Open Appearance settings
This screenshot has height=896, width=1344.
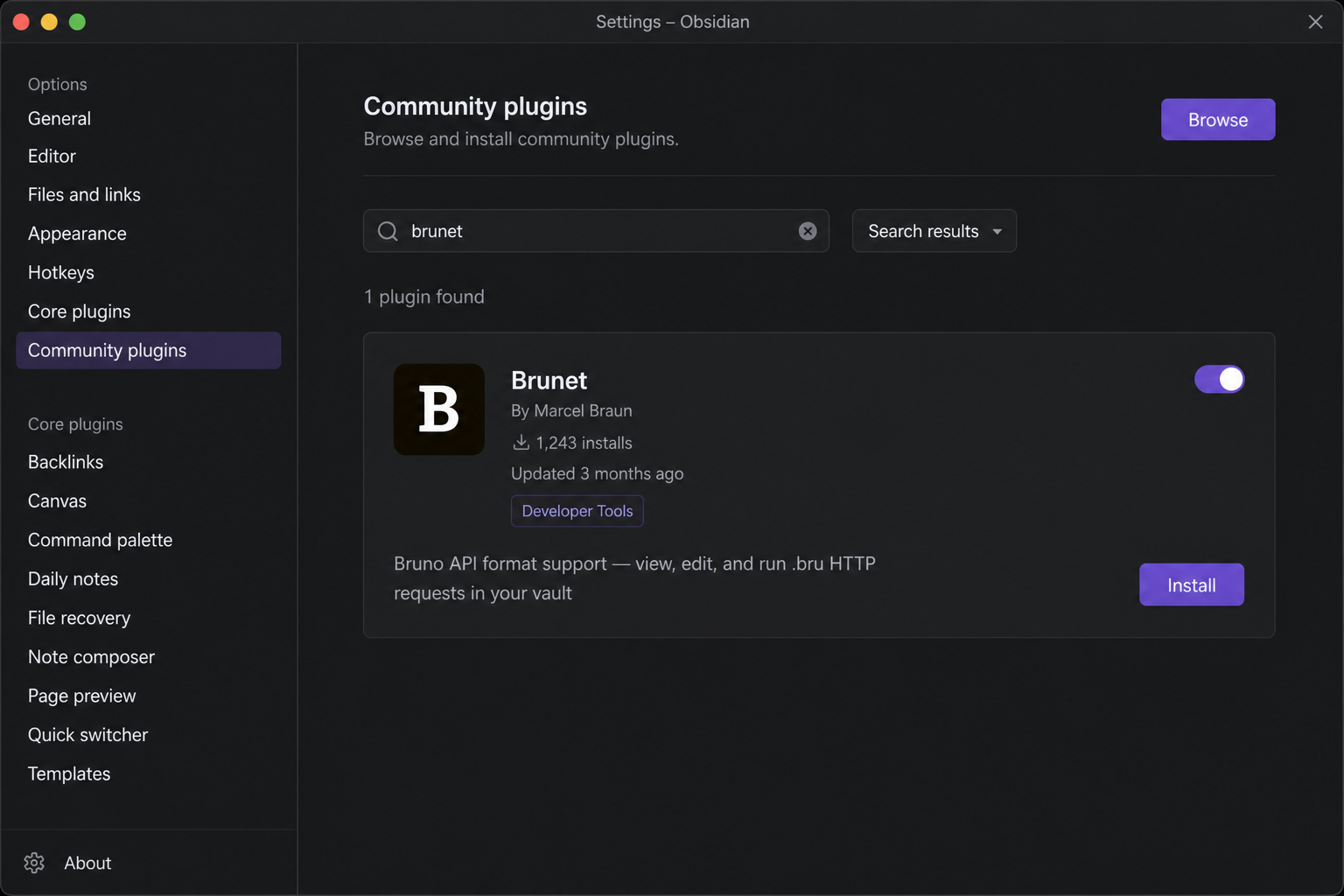(x=77, y=234)
